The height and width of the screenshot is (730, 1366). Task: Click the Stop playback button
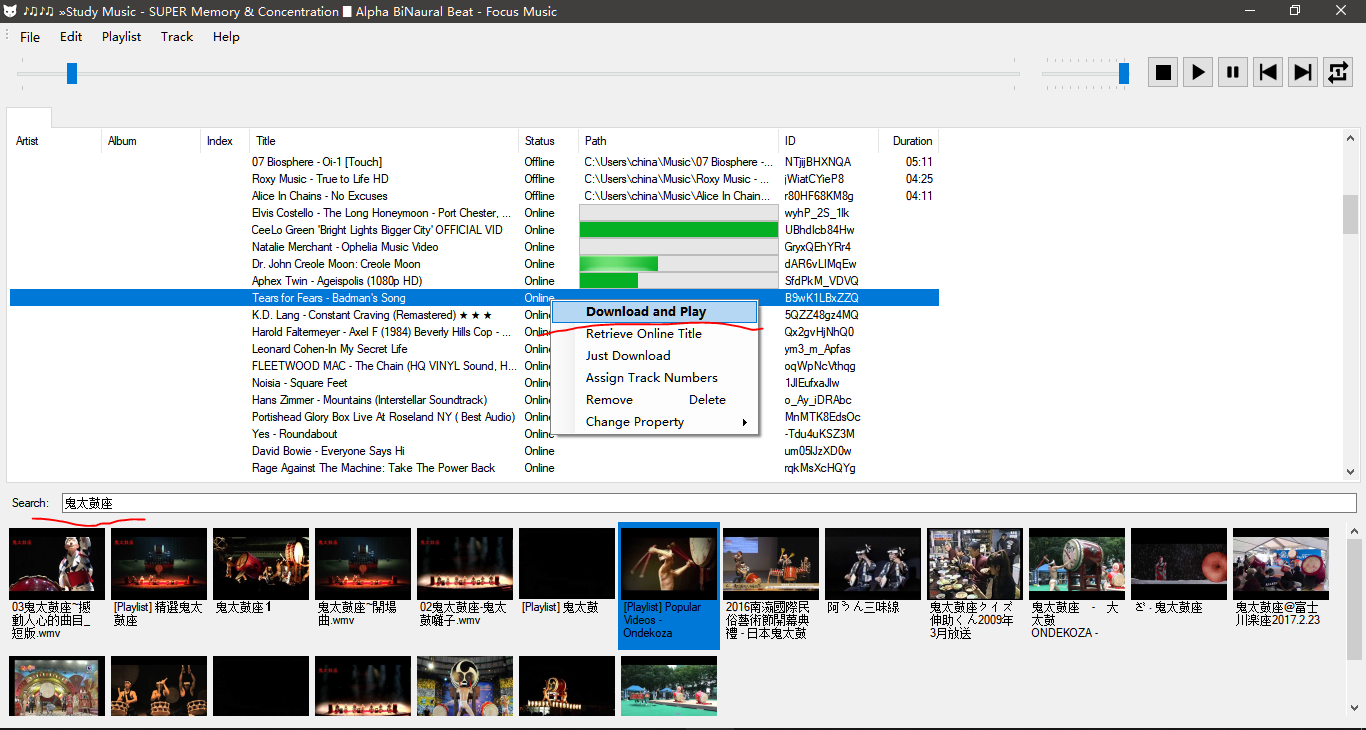pos(1163,72)
